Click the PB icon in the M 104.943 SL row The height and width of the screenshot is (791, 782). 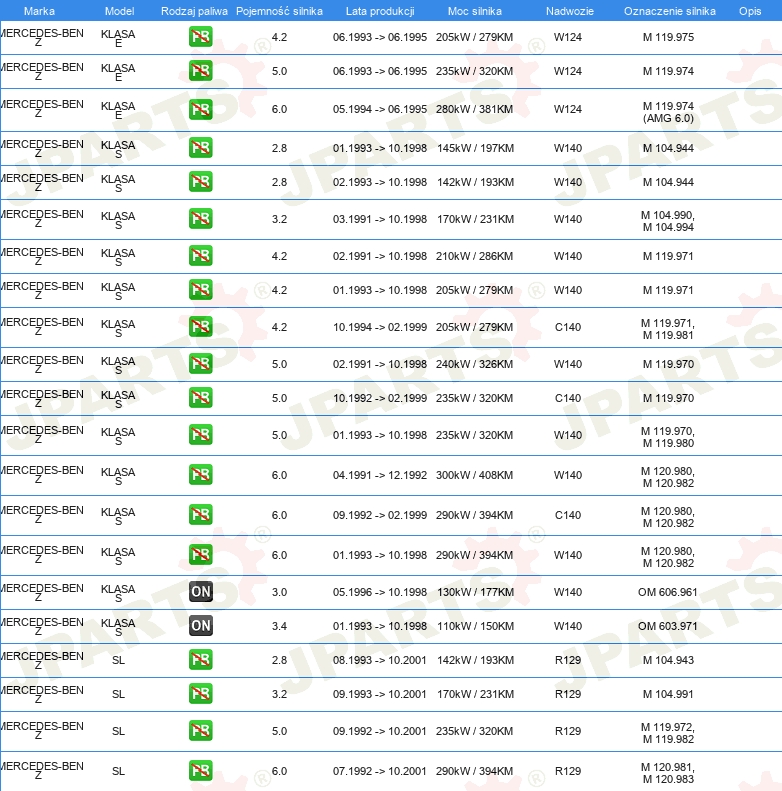[x=200, y=660]
